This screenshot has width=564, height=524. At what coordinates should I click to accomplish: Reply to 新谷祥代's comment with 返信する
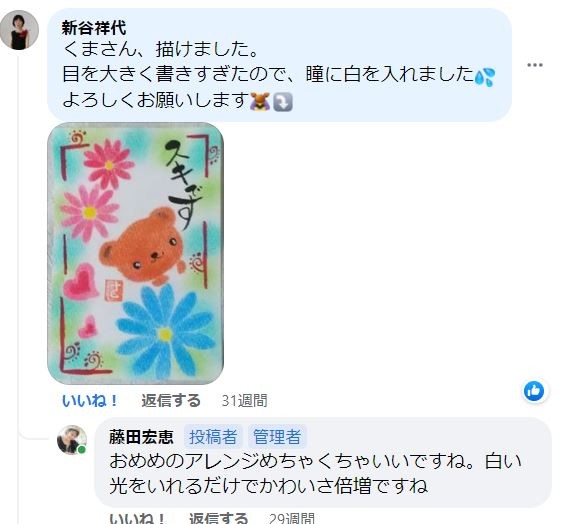pyautogui.click(x=171, y=401)
